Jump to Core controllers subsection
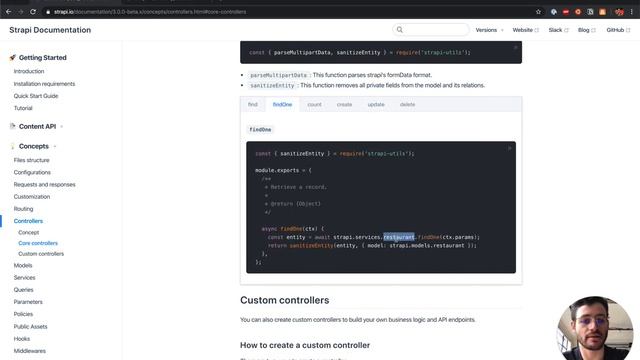The height and width of the screenshot is (360, 640). click(38, 243)
